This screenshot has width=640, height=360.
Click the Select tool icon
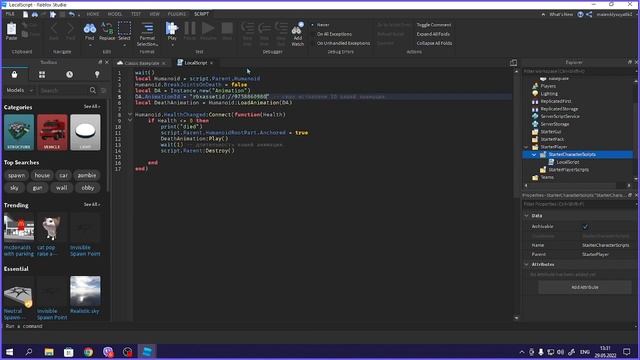point(124,28)
